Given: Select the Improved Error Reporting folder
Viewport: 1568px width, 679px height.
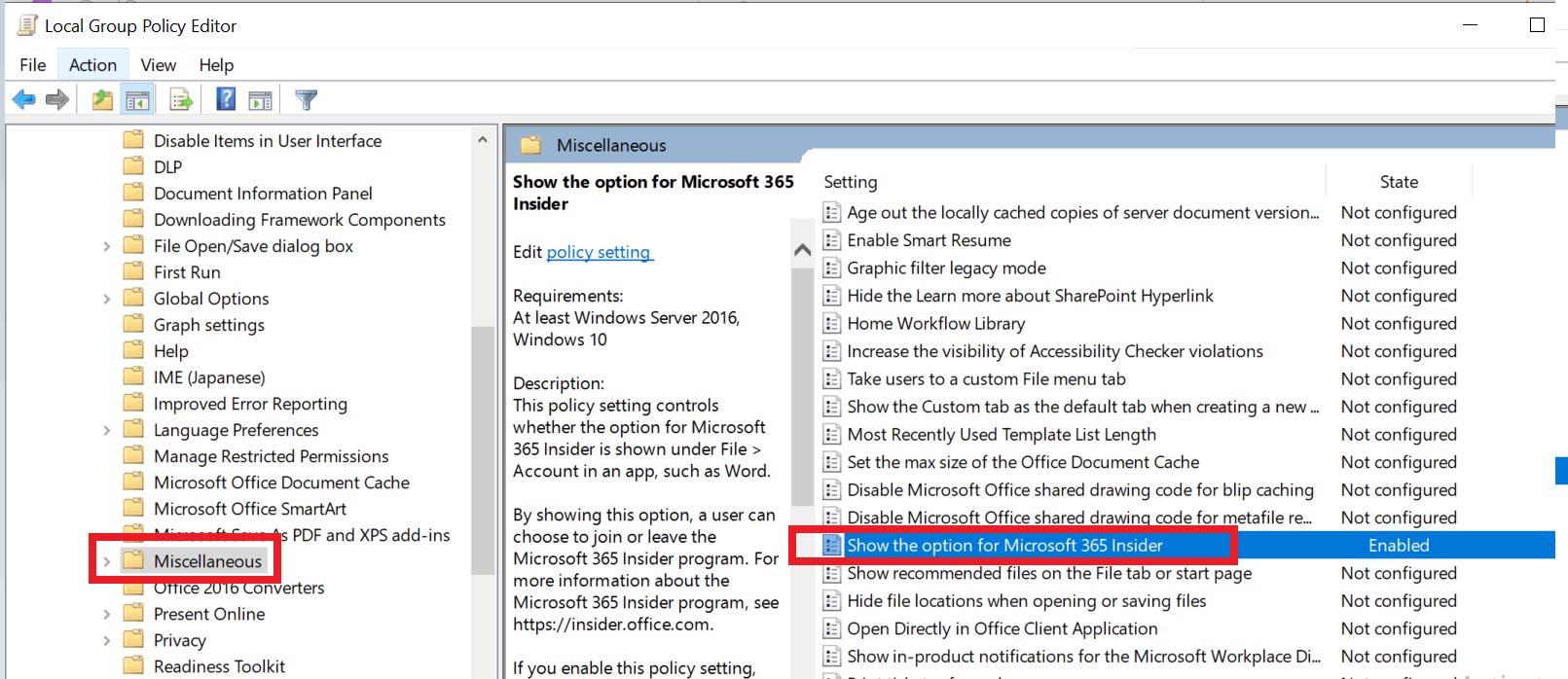Looking at the screenshot, I should (x=250, y=404).
